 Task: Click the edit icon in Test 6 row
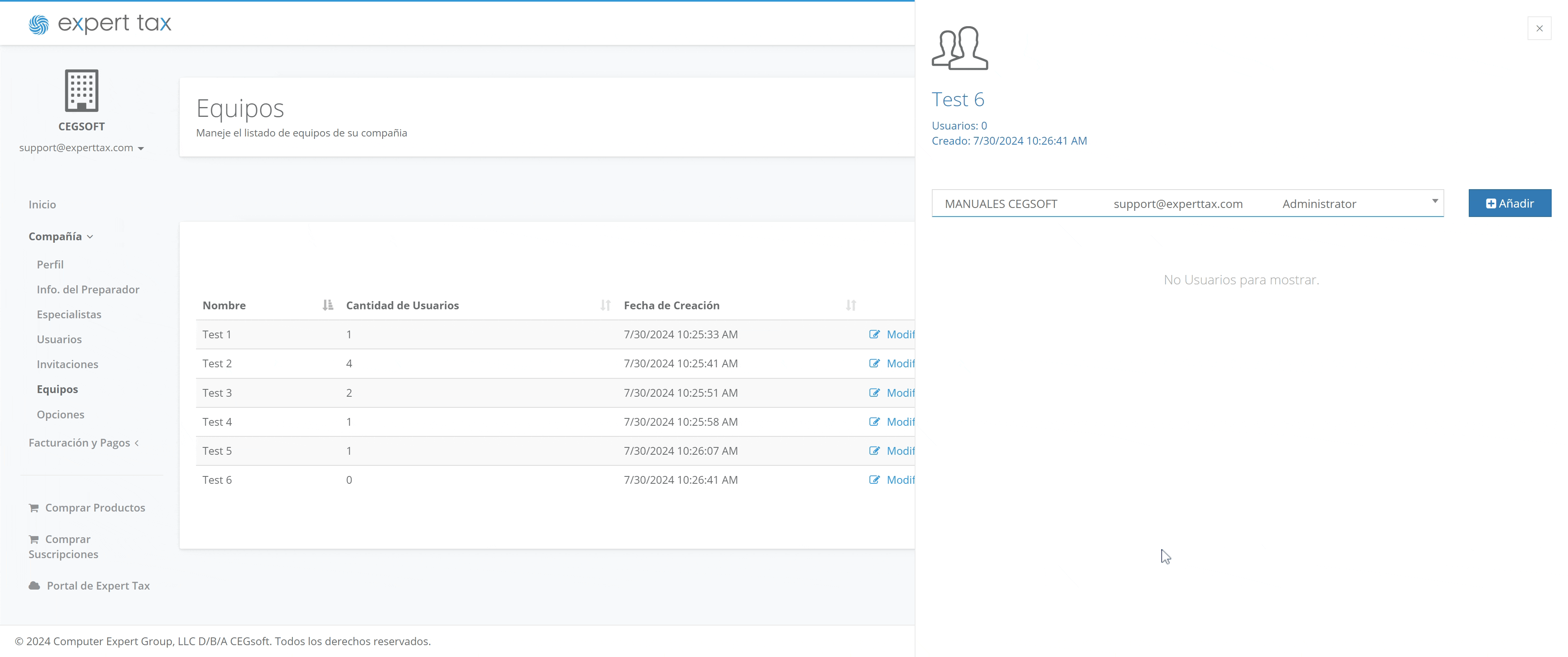874,480
